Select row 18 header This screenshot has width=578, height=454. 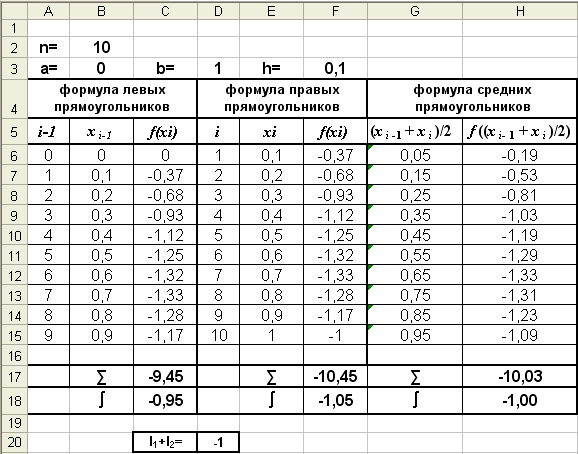click(x=14, y=400)
